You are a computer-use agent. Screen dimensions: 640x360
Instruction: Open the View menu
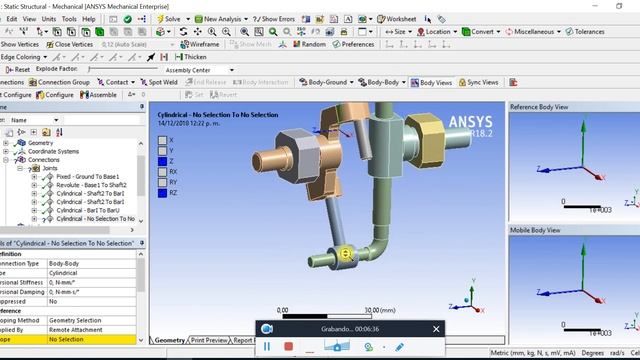[x=29, y=19]
